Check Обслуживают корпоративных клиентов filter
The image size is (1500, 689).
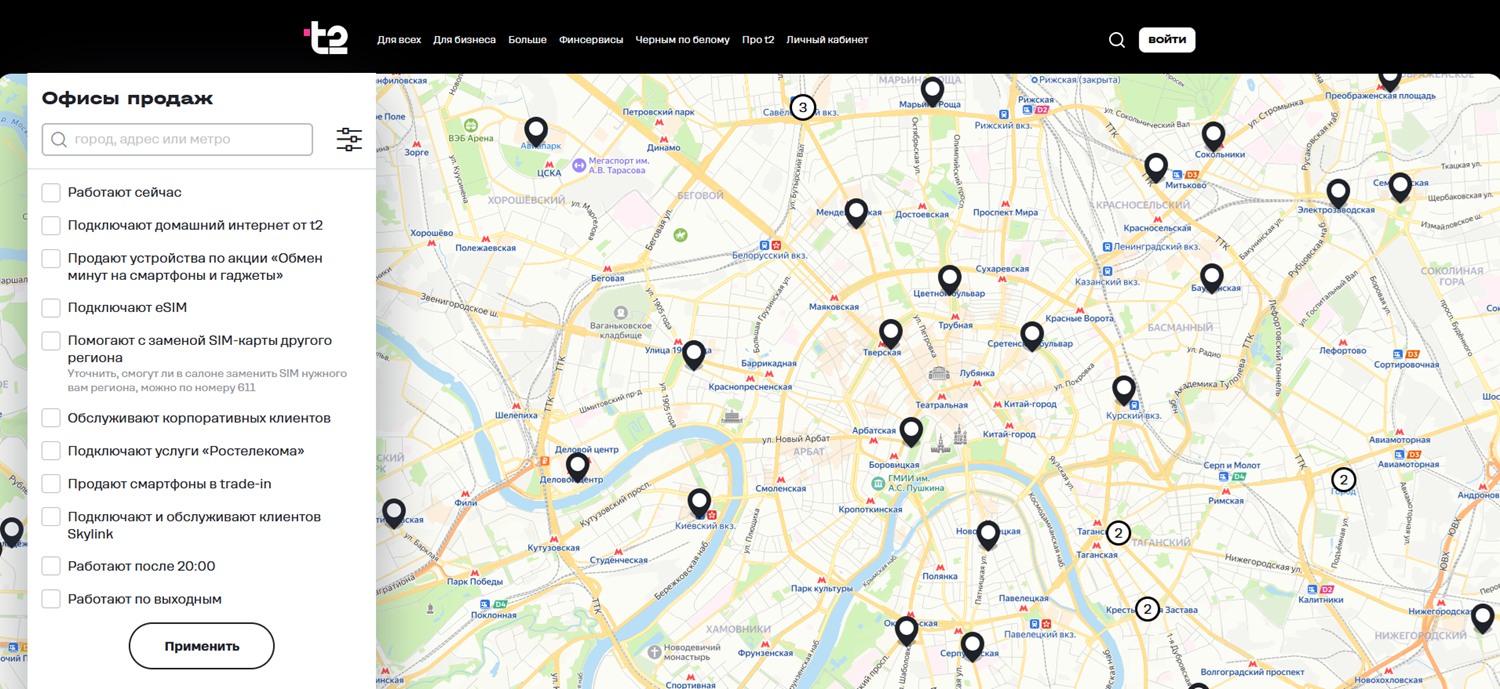coord(51,418)
